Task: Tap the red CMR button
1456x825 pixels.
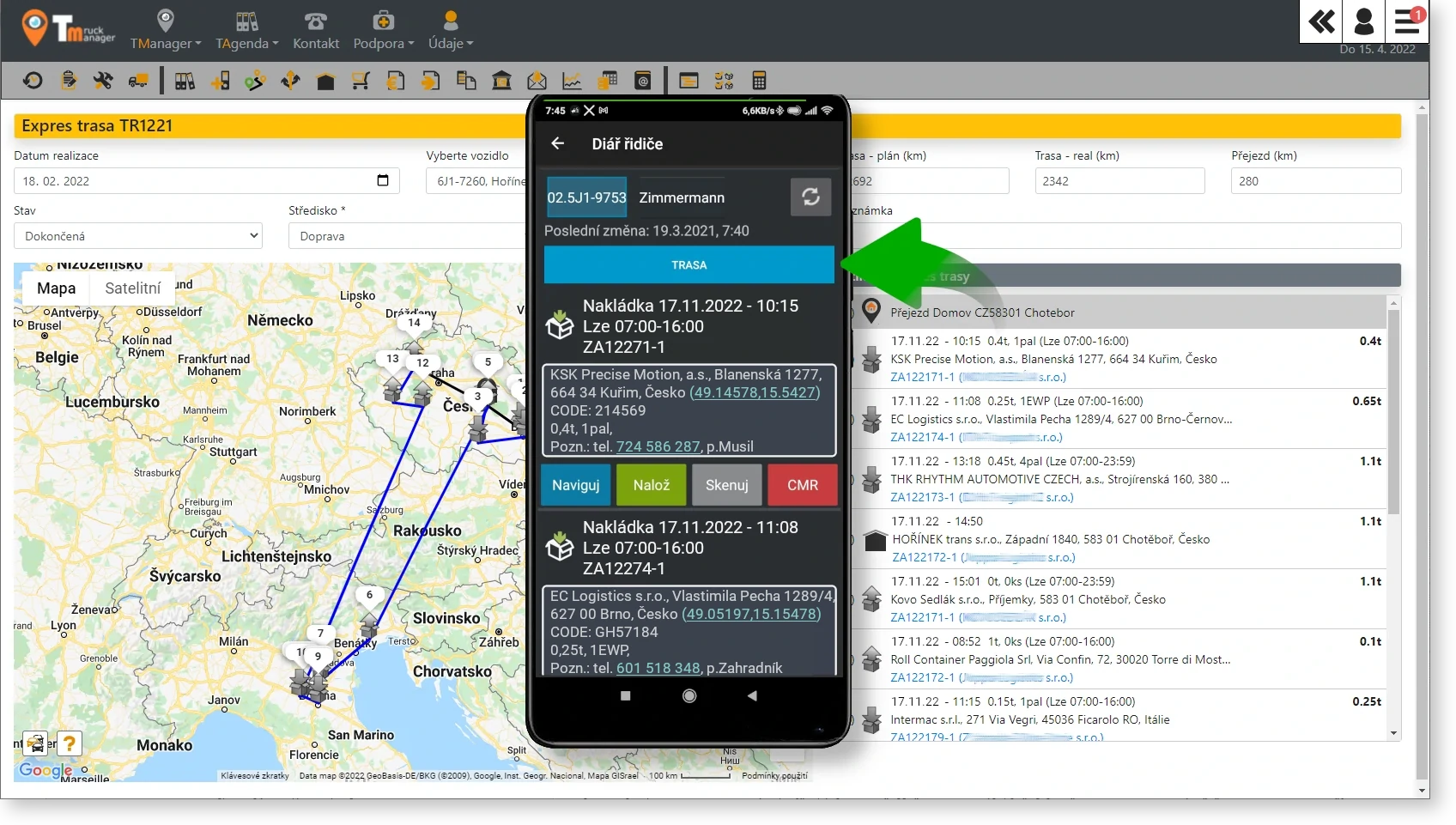Action: (802, 485)
